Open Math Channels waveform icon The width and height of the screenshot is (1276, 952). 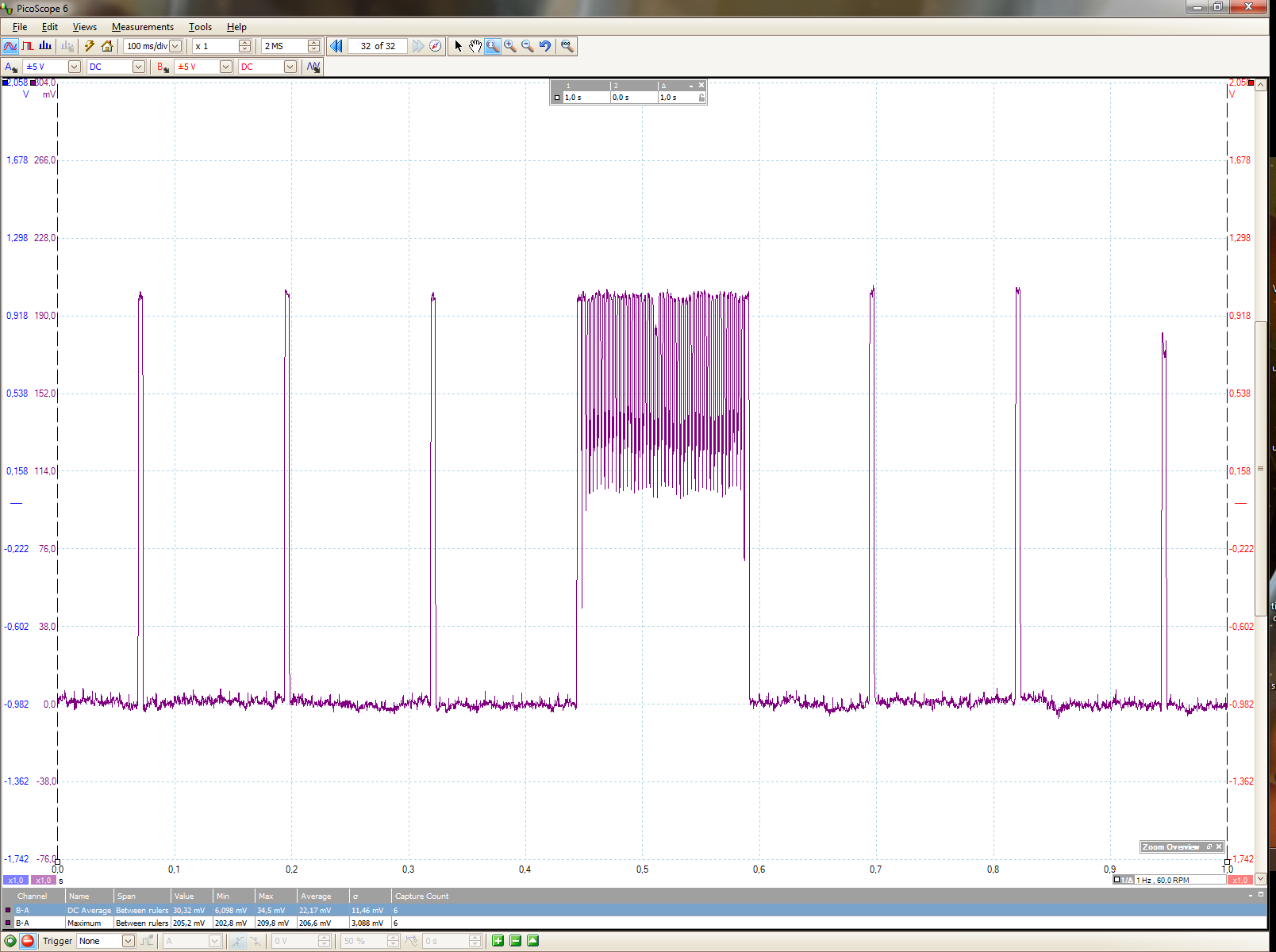coord(313,67)
